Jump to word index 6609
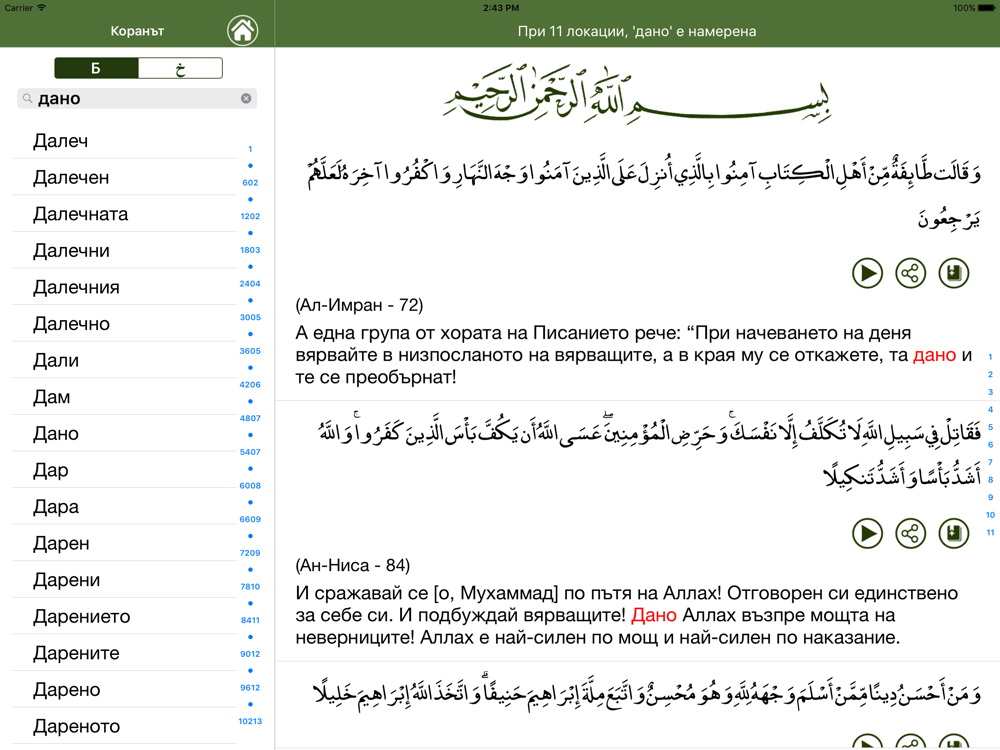Image resolution: width=1000 pixels, height=750 pixels. [250, 519]
